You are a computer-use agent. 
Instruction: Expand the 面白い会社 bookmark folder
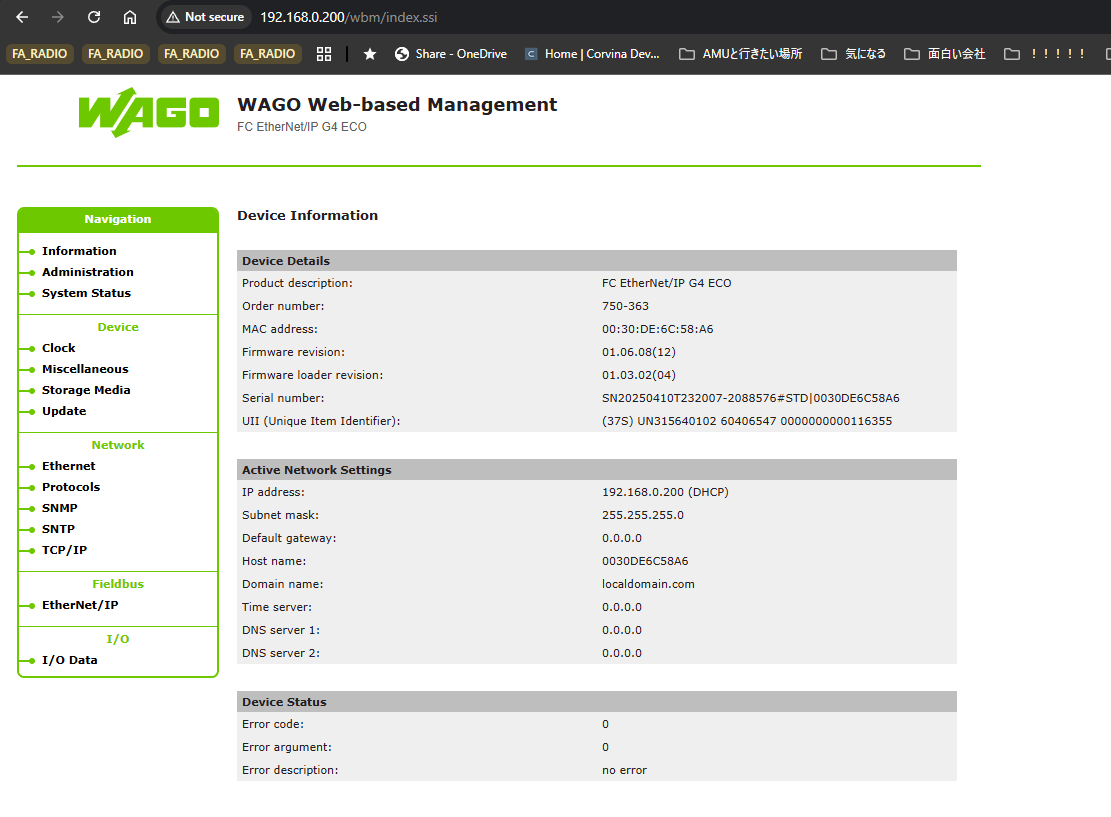pyautogui.click(x=944, y=54)
